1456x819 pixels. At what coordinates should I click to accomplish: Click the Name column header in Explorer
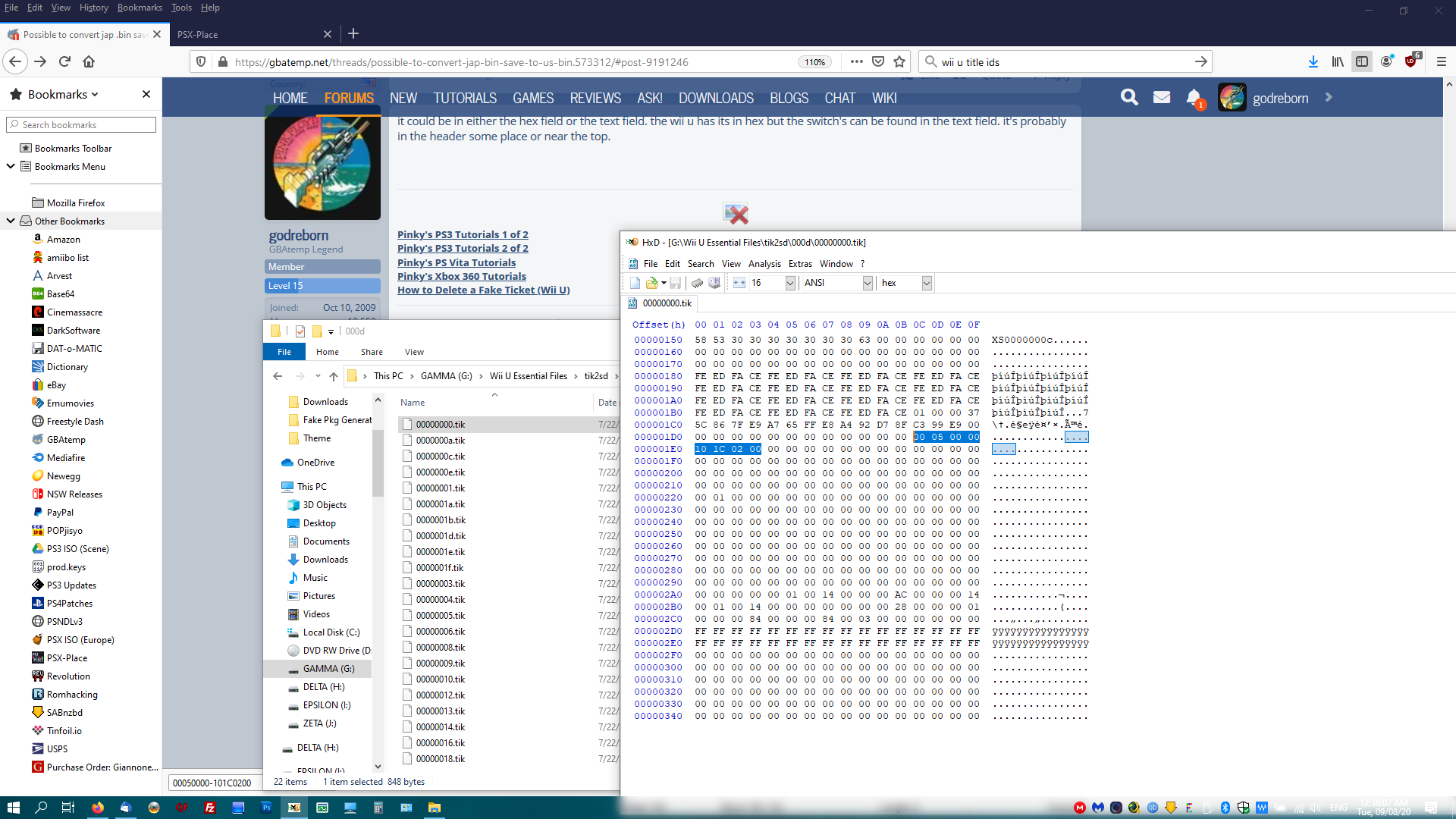pyautogui.click(x=413, y=403)
